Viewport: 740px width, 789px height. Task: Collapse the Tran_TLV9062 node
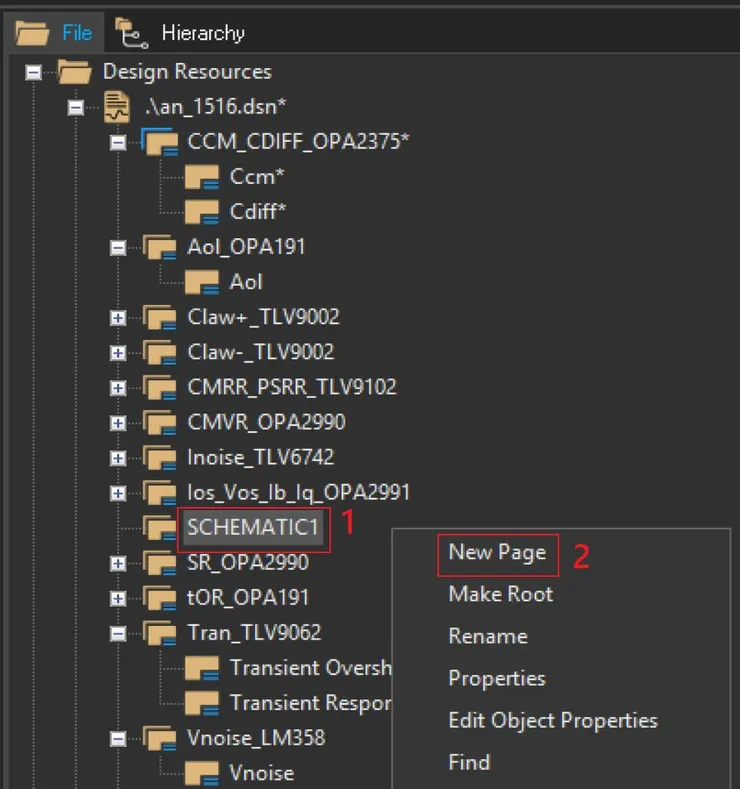click(118, 634)
